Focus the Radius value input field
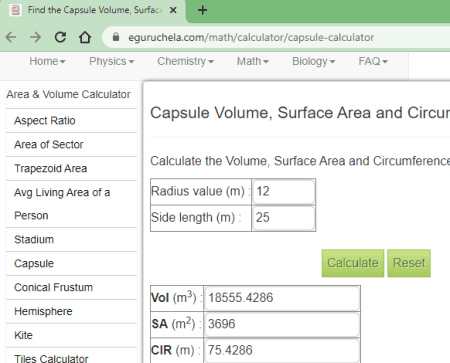450x363 pixels. pyautogui.click(x=284, y=192)
